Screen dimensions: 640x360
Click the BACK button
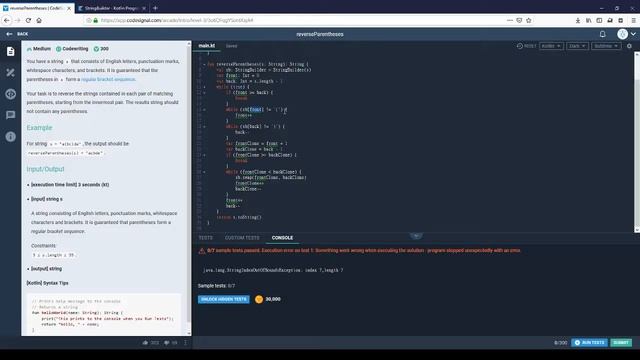coord(18,34)
